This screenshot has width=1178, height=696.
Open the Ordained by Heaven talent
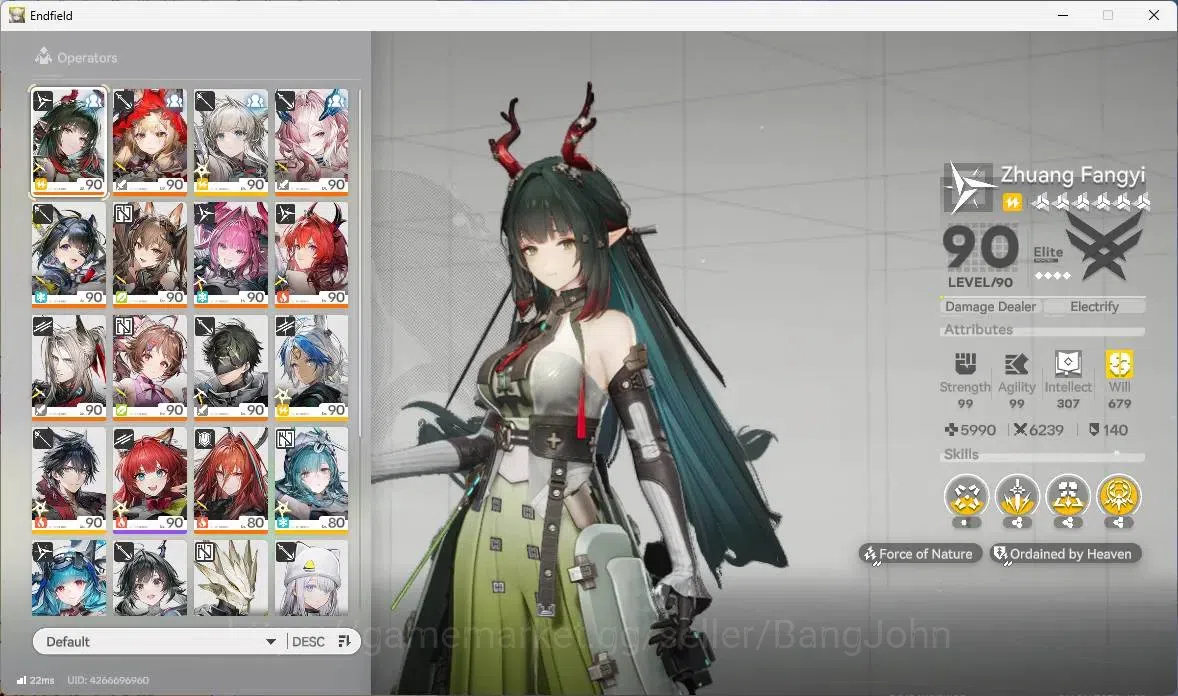(1065, 554)
